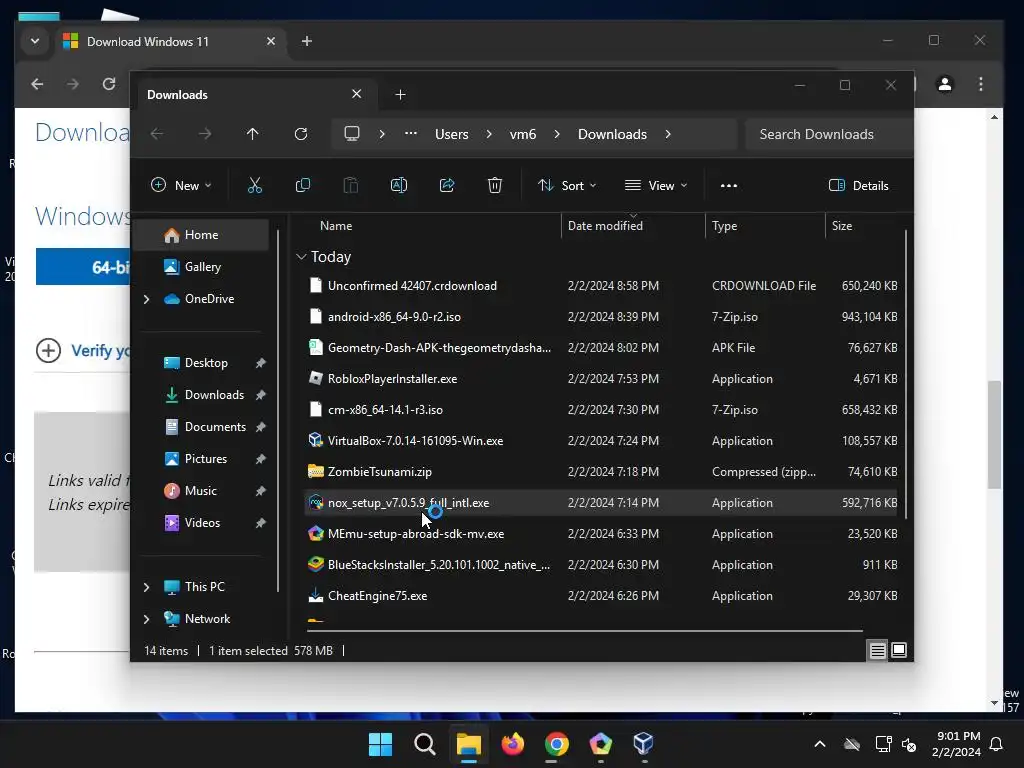1024x768 pixels.
Task: Click chevron after Downloads in address bar
Action: point(668,134)
